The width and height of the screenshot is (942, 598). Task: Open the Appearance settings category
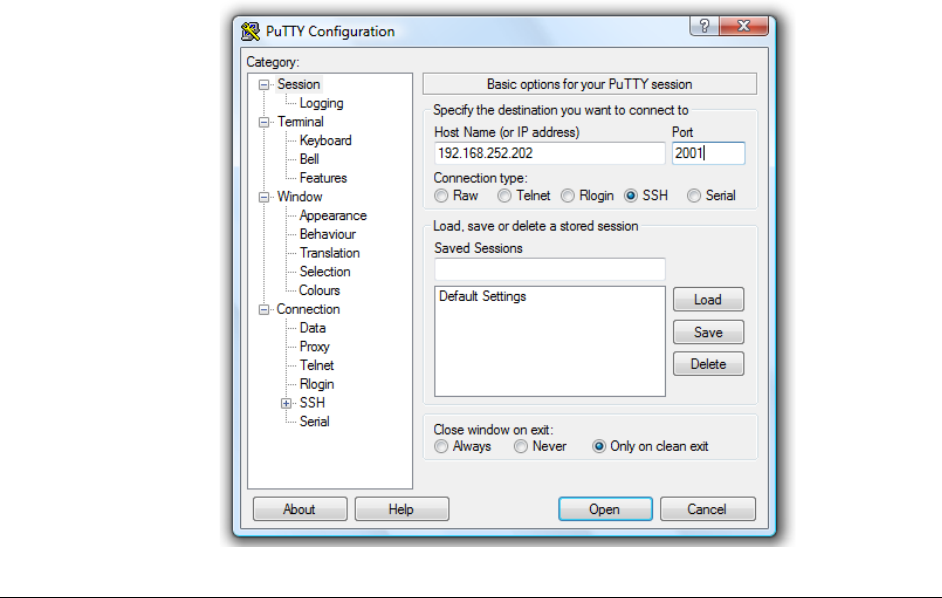(x=333, y=215)
